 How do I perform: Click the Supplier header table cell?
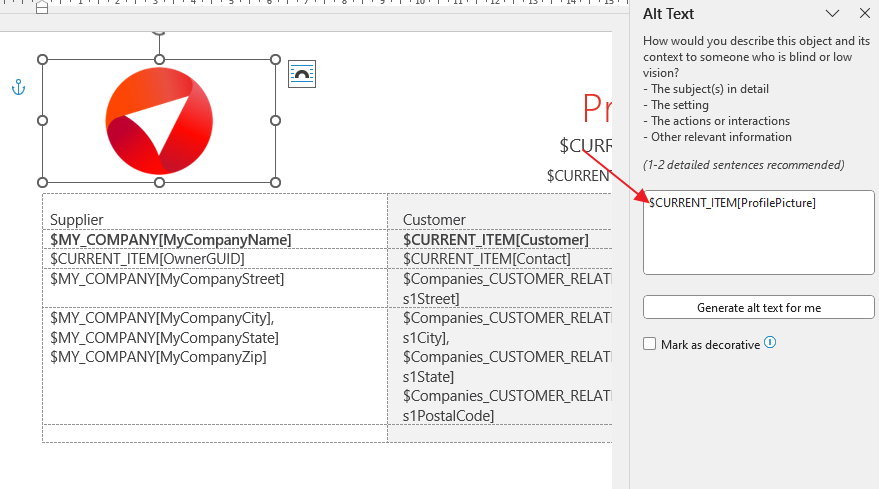pos(214,219)
